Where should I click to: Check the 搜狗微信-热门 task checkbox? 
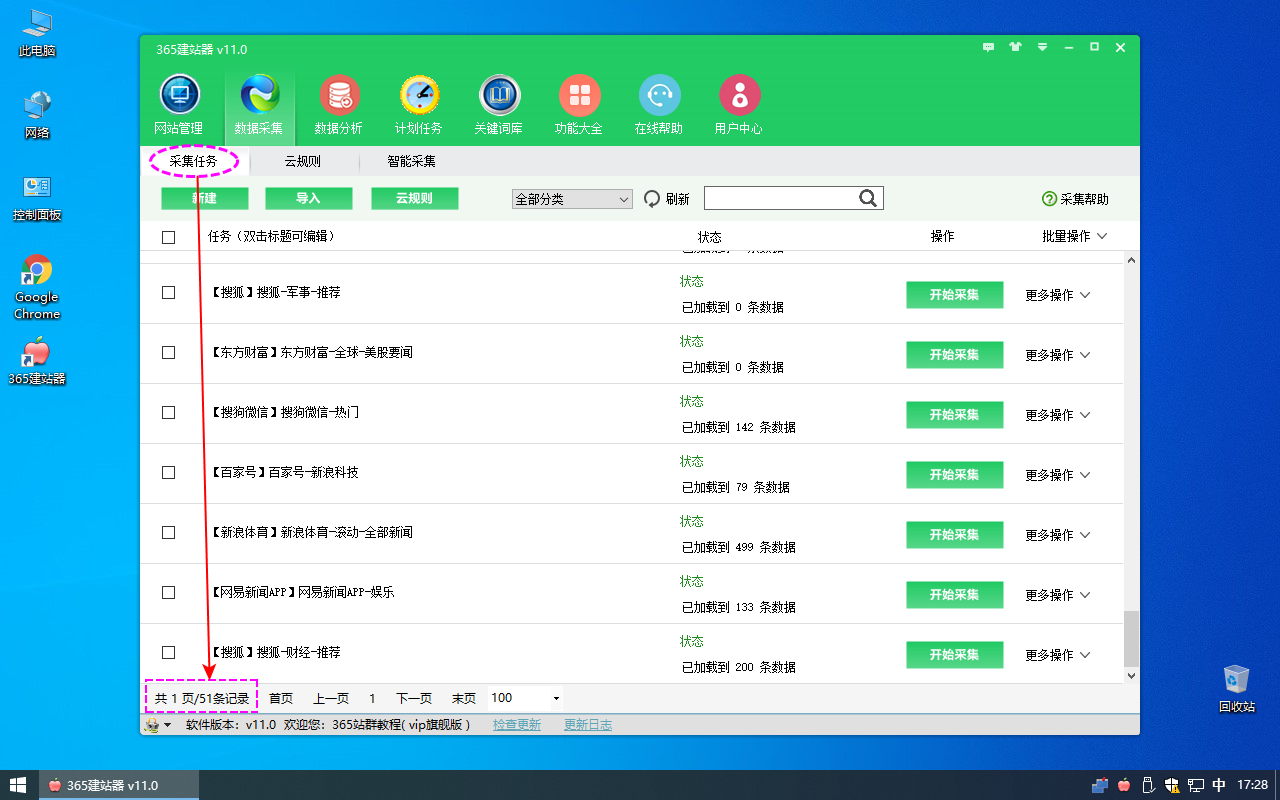pos(168,412)
